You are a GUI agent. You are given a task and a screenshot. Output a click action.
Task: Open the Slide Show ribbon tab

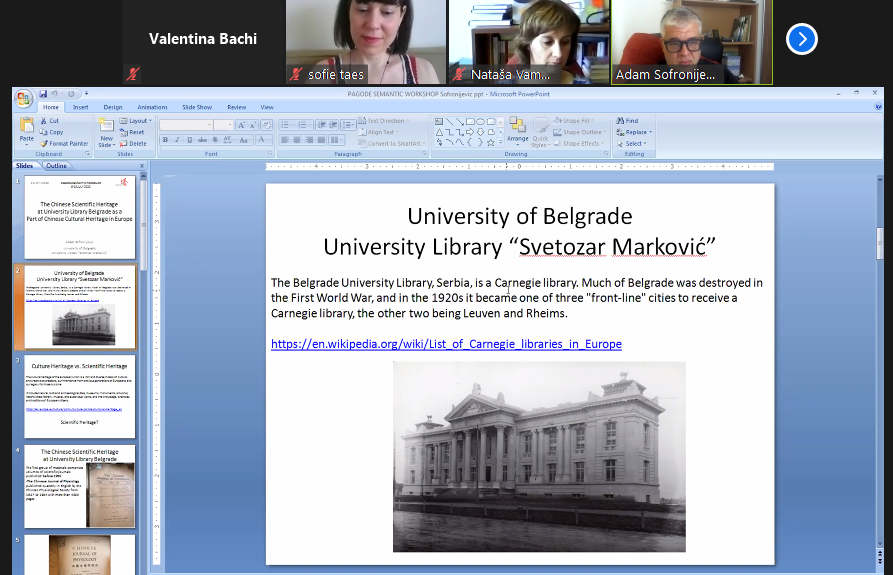(197, 107)
